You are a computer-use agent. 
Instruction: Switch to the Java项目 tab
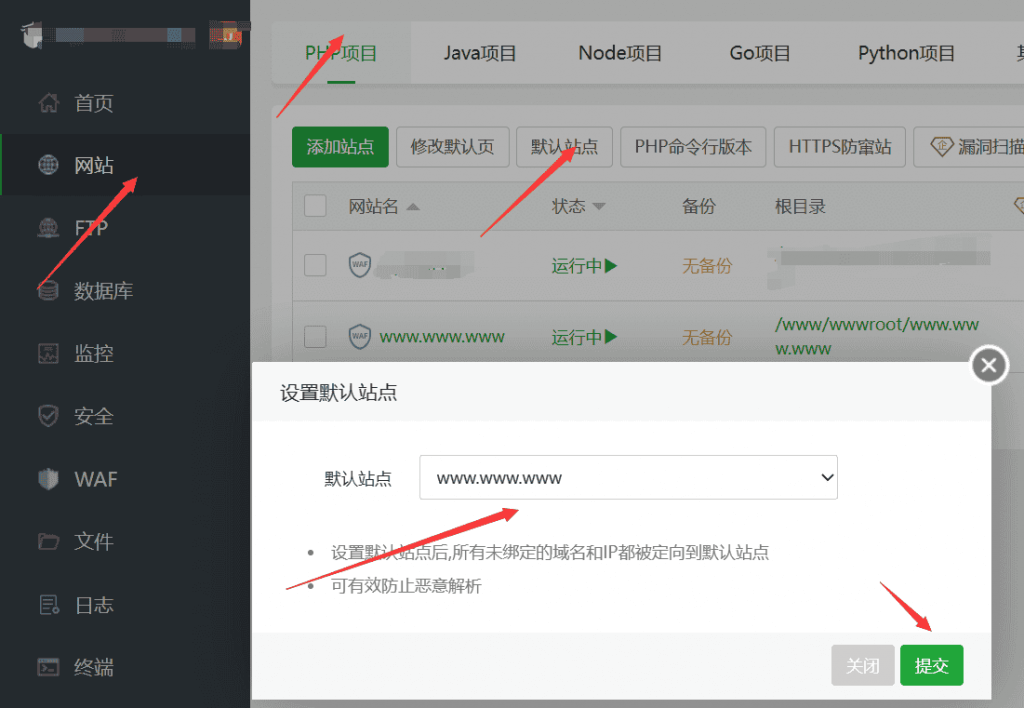(480, 53)
